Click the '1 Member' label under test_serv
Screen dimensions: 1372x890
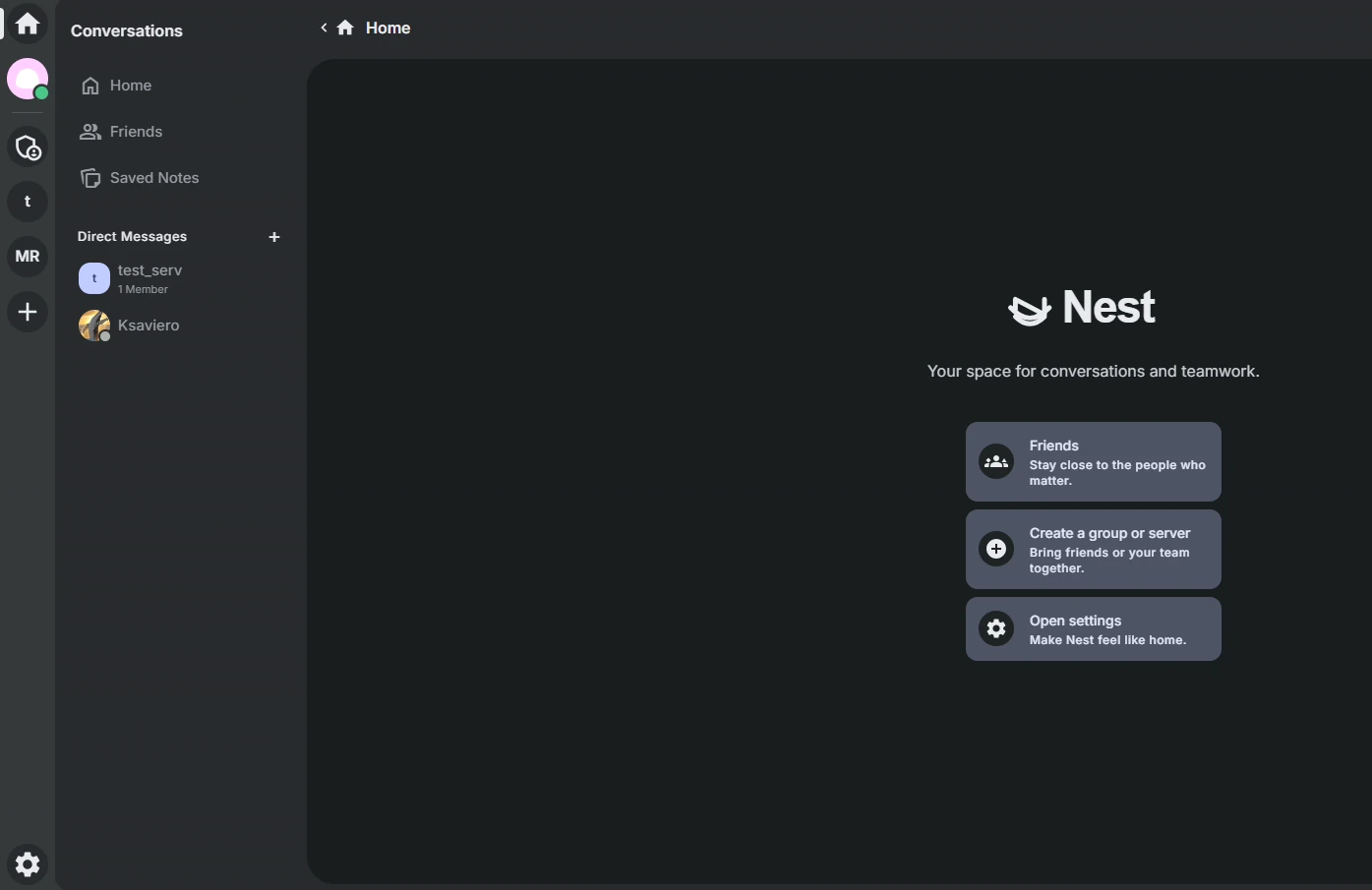143,290
